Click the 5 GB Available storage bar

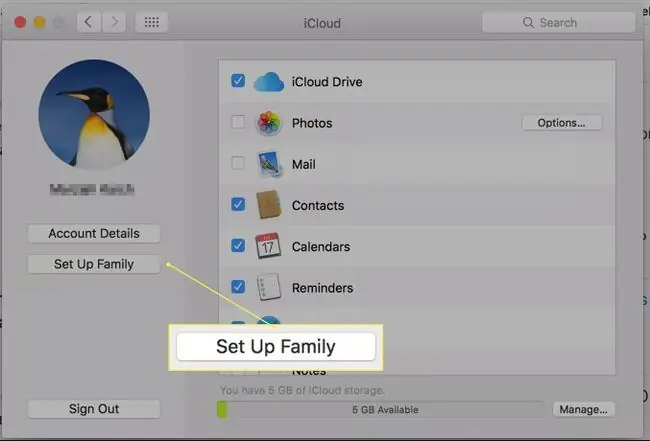[x=381, y=410]
